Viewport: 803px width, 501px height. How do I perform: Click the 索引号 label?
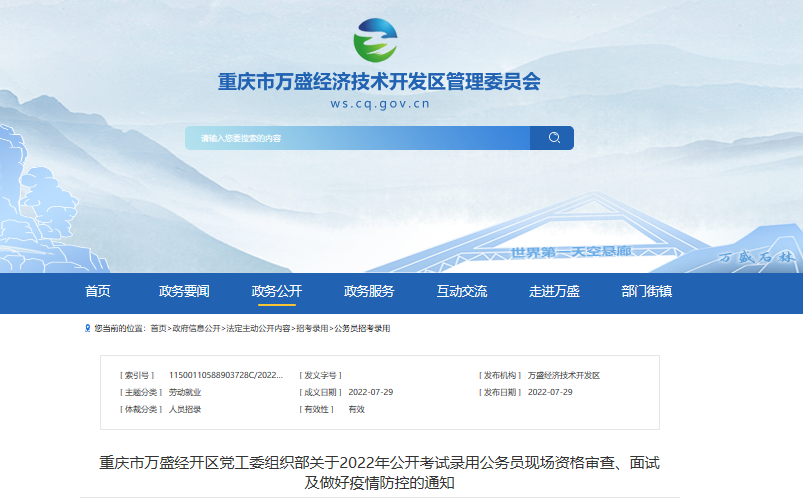point(137,375)
